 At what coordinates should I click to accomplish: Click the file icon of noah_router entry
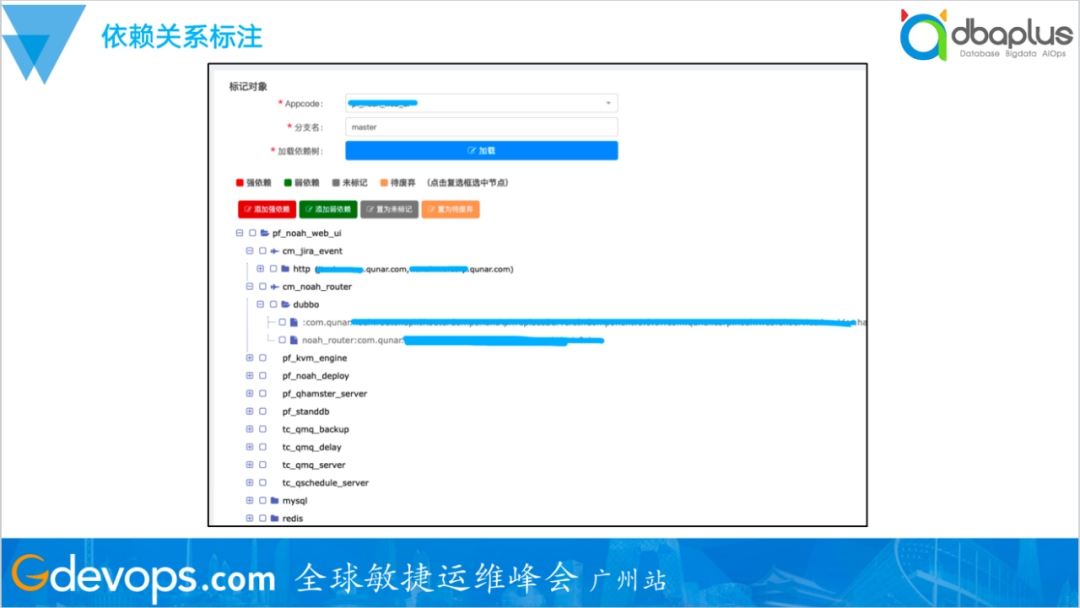tap(294, 340)
